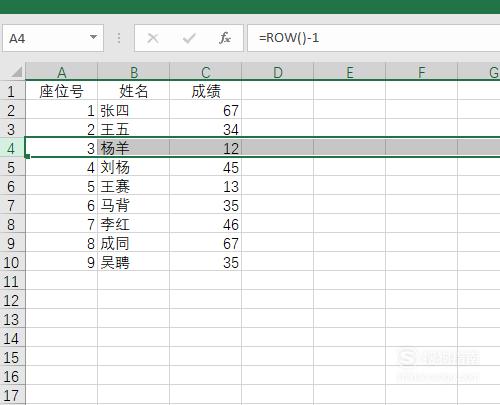
Task: Click 马背's score cell 35
Action: 206,205
